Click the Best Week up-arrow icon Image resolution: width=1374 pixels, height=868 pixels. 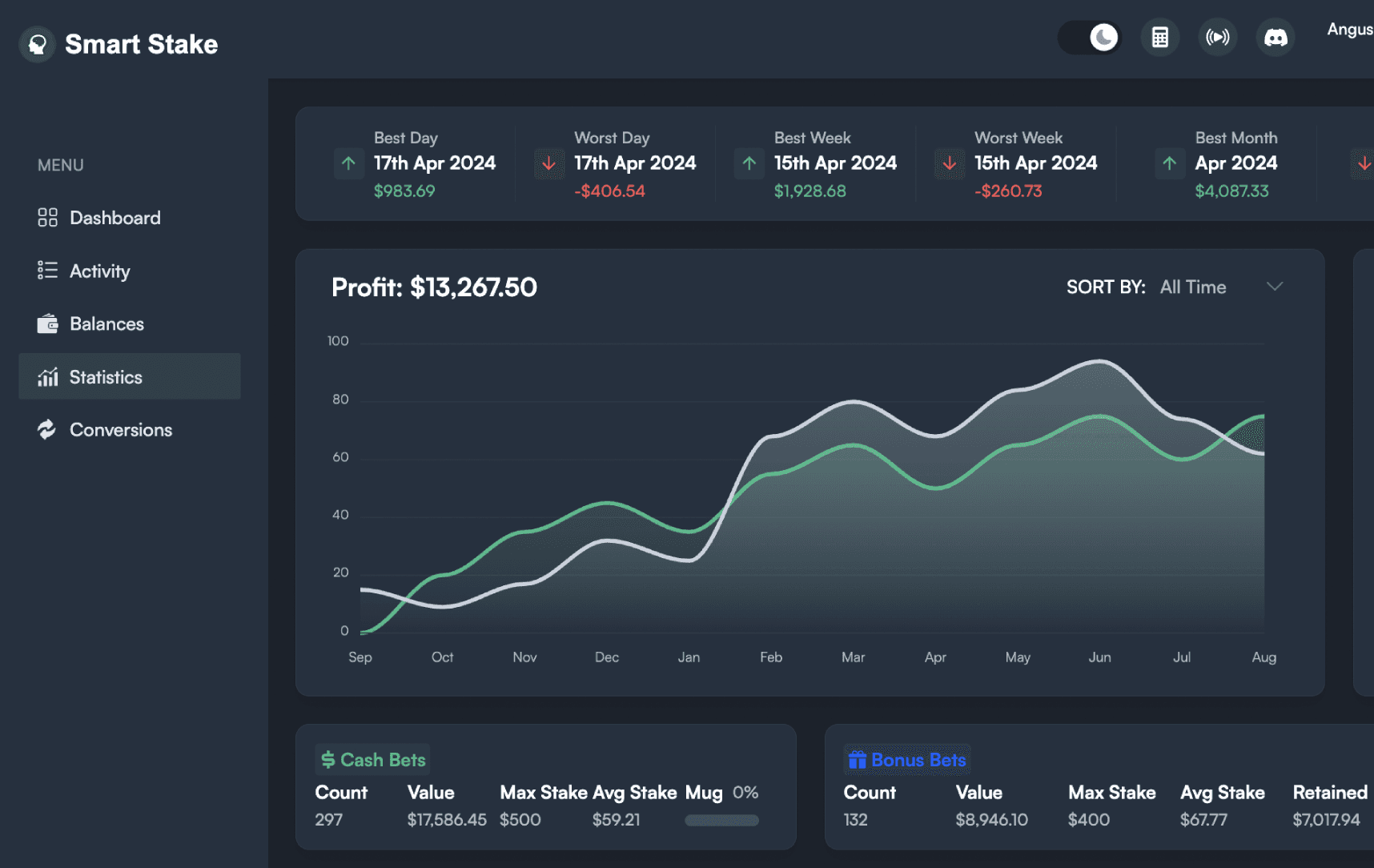(749, 163)
